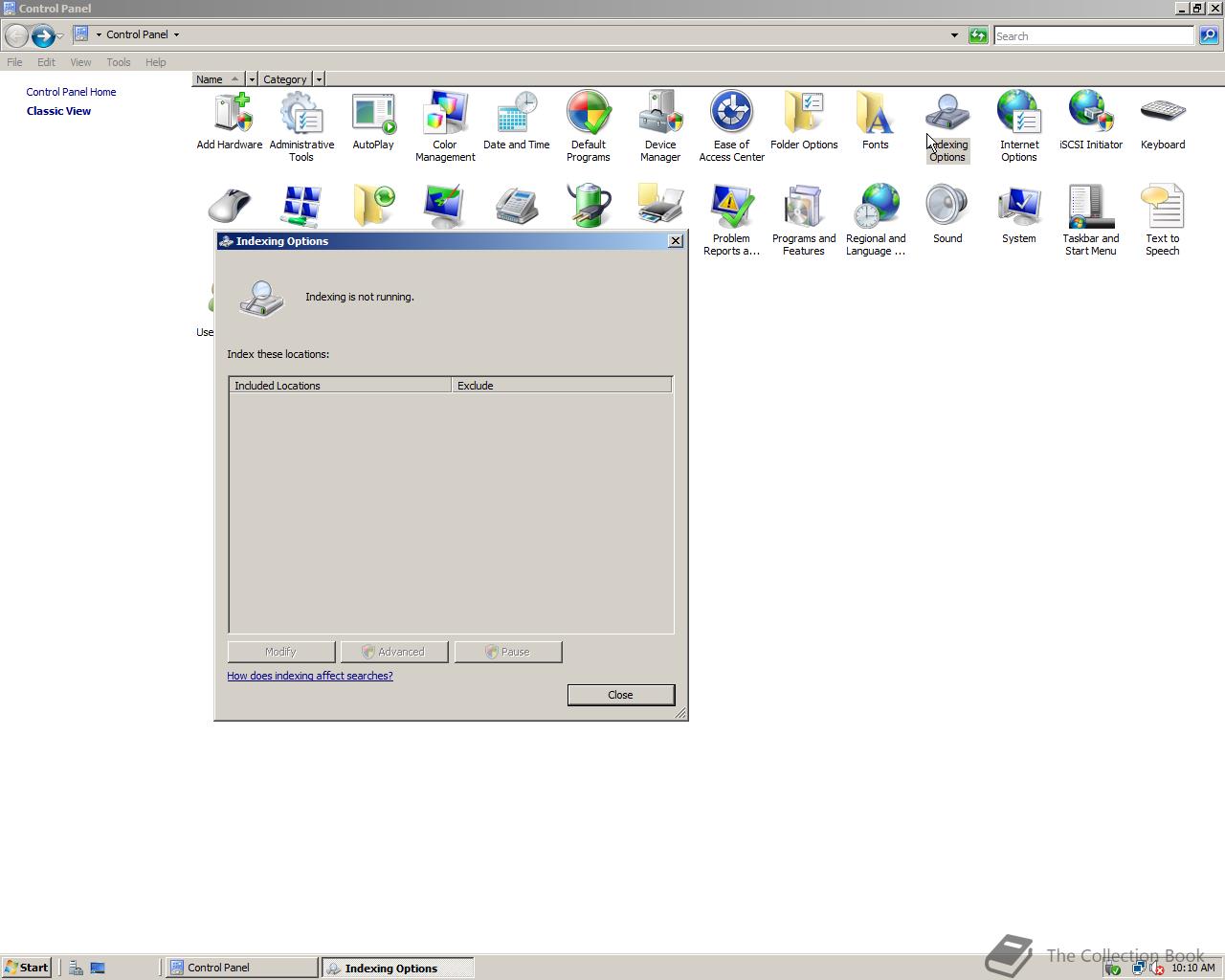Click Classic View link
The width and height of the screenshot is (1225, 980).
[x=58, y=111]
